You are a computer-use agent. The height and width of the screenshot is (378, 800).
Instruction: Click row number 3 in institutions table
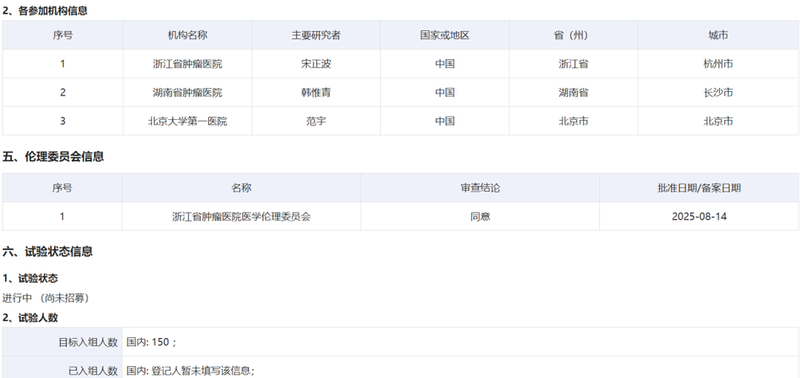click(x=62, y=121)
